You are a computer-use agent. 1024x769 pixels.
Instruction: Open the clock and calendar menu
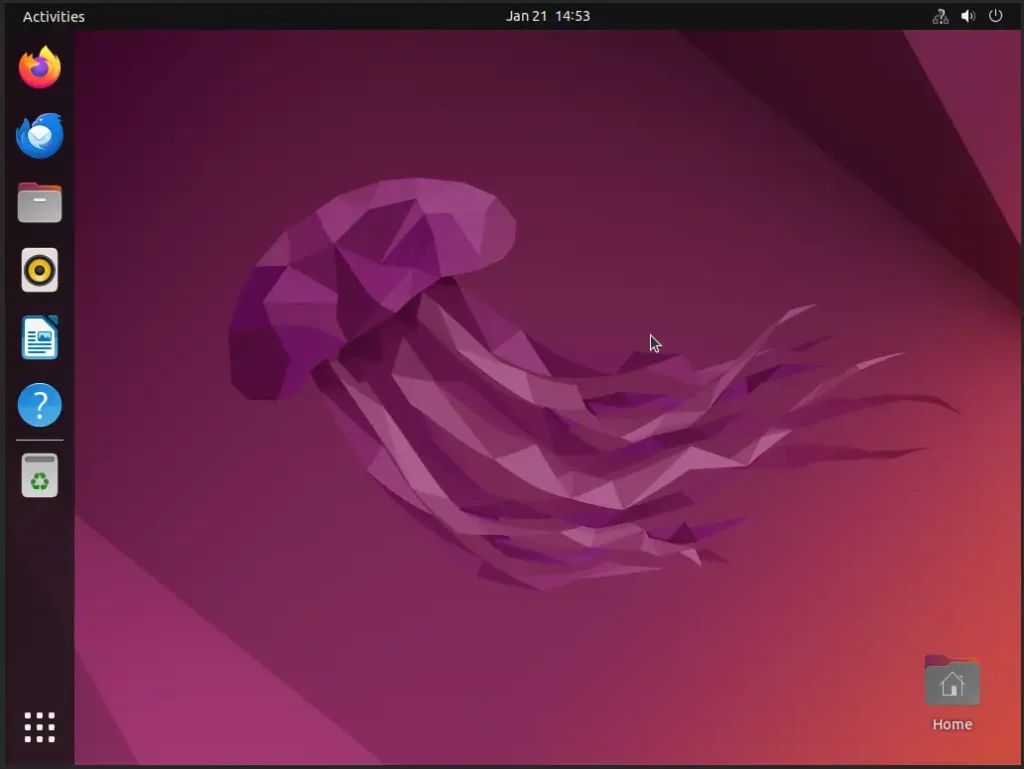[x=547, y=16]
